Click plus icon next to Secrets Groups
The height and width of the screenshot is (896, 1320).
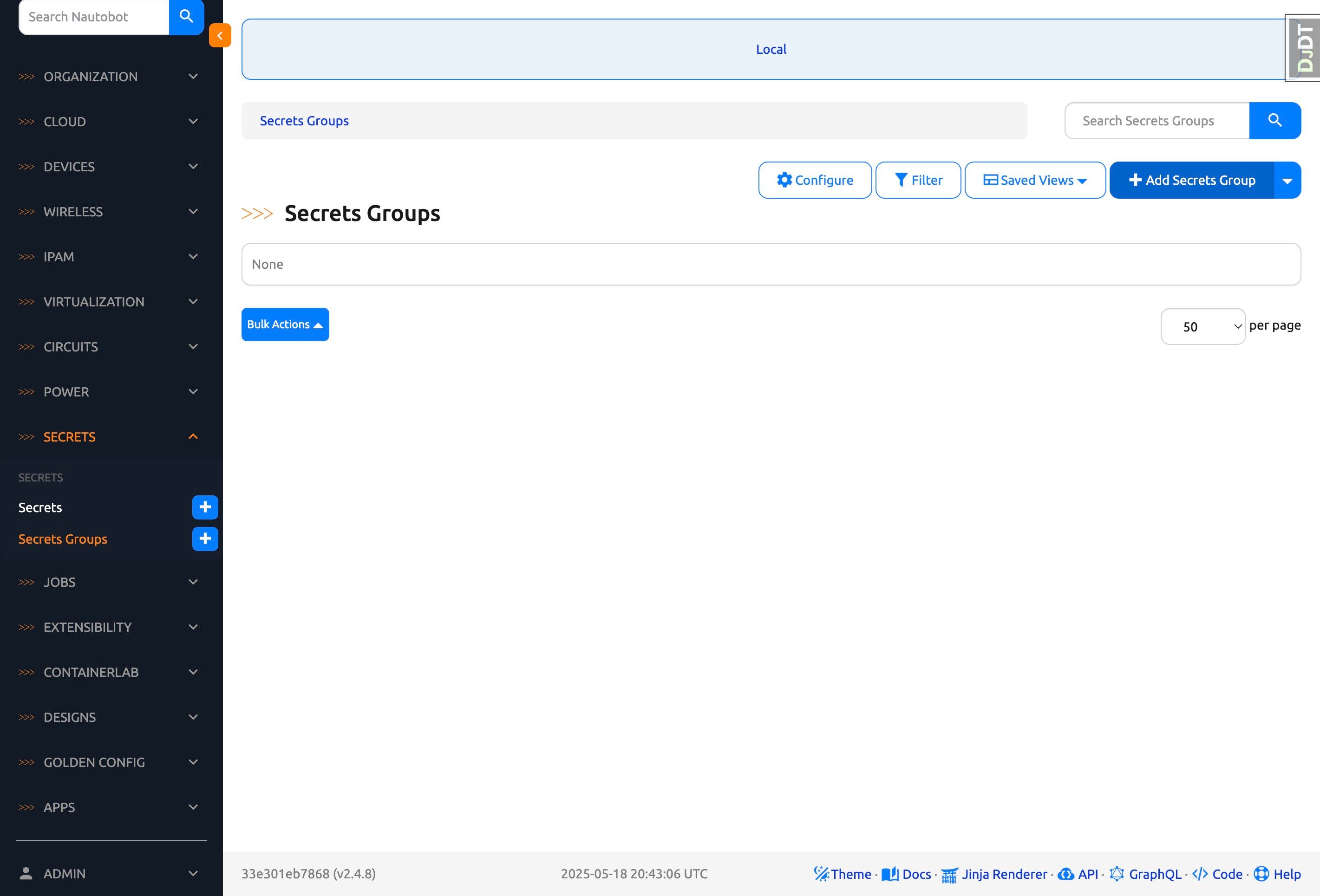tap(205, 539)
